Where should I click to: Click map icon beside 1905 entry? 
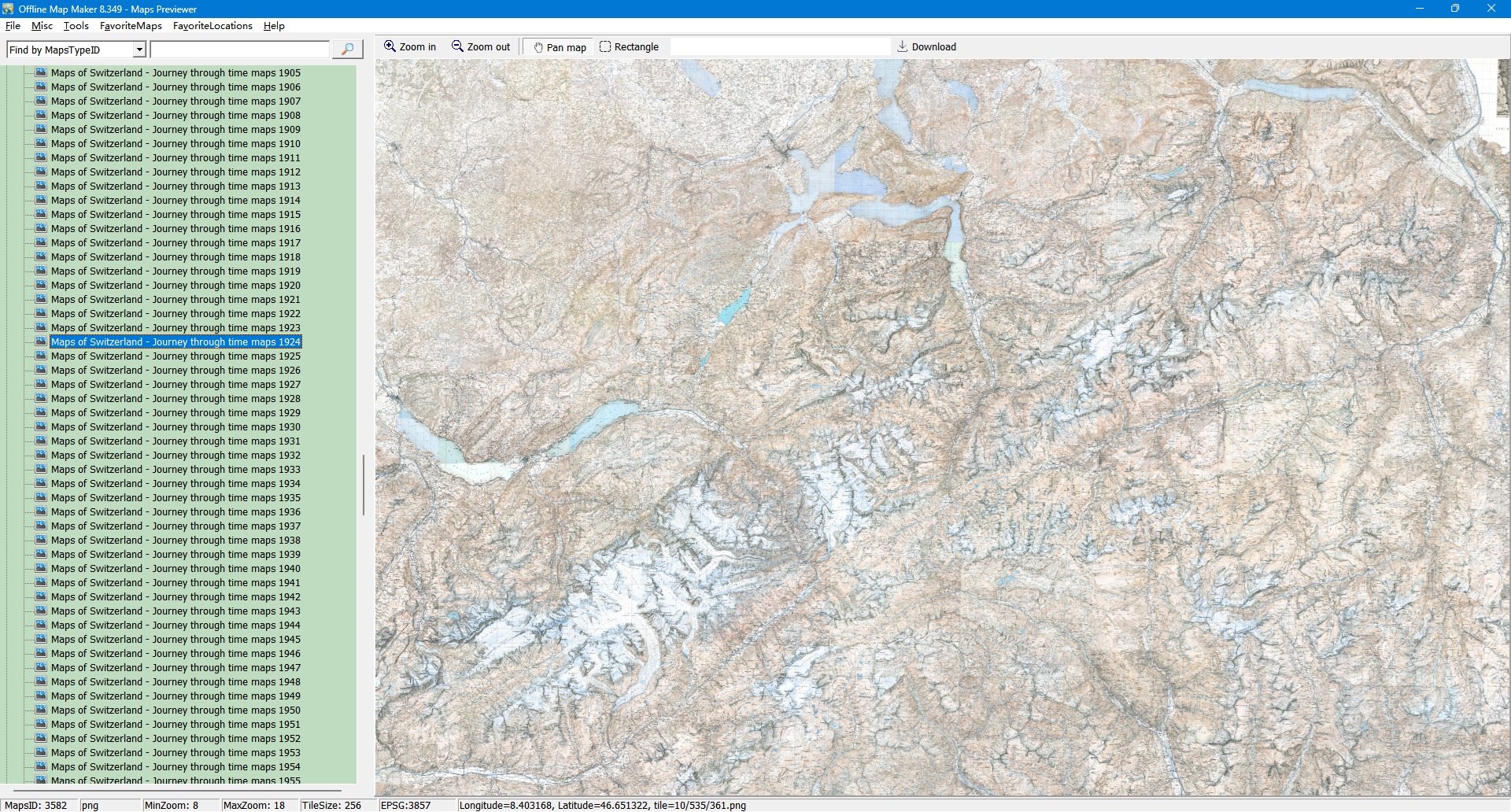[x=41, y=72]
